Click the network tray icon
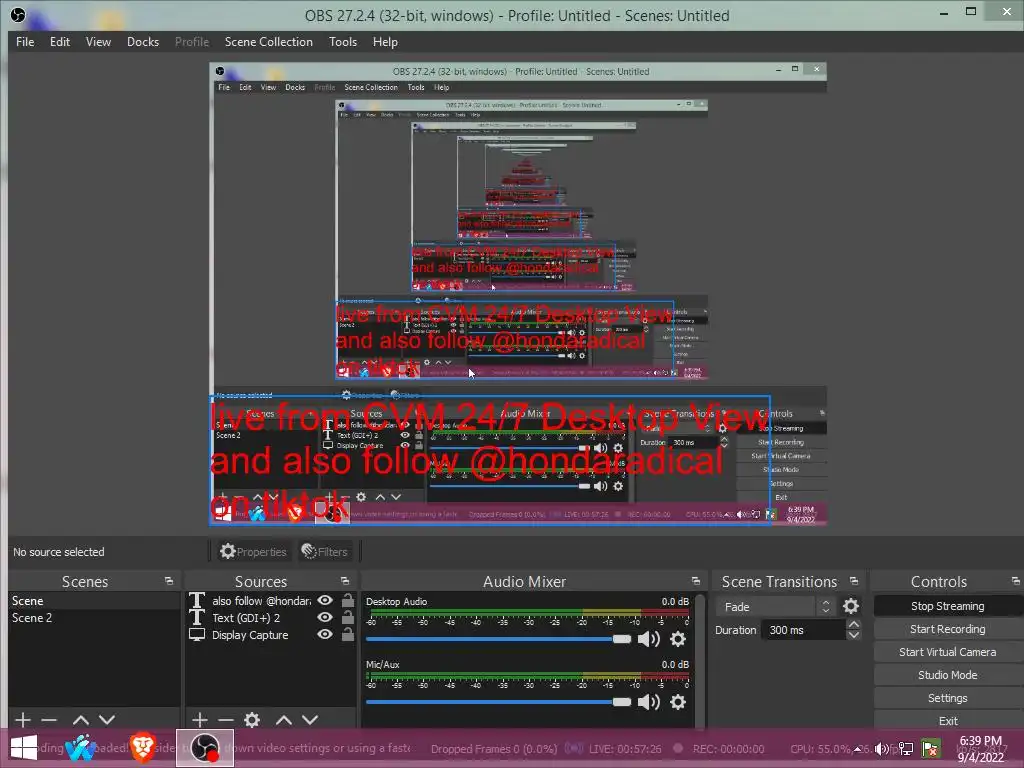 pyautogui.click(x=906, y=749)
